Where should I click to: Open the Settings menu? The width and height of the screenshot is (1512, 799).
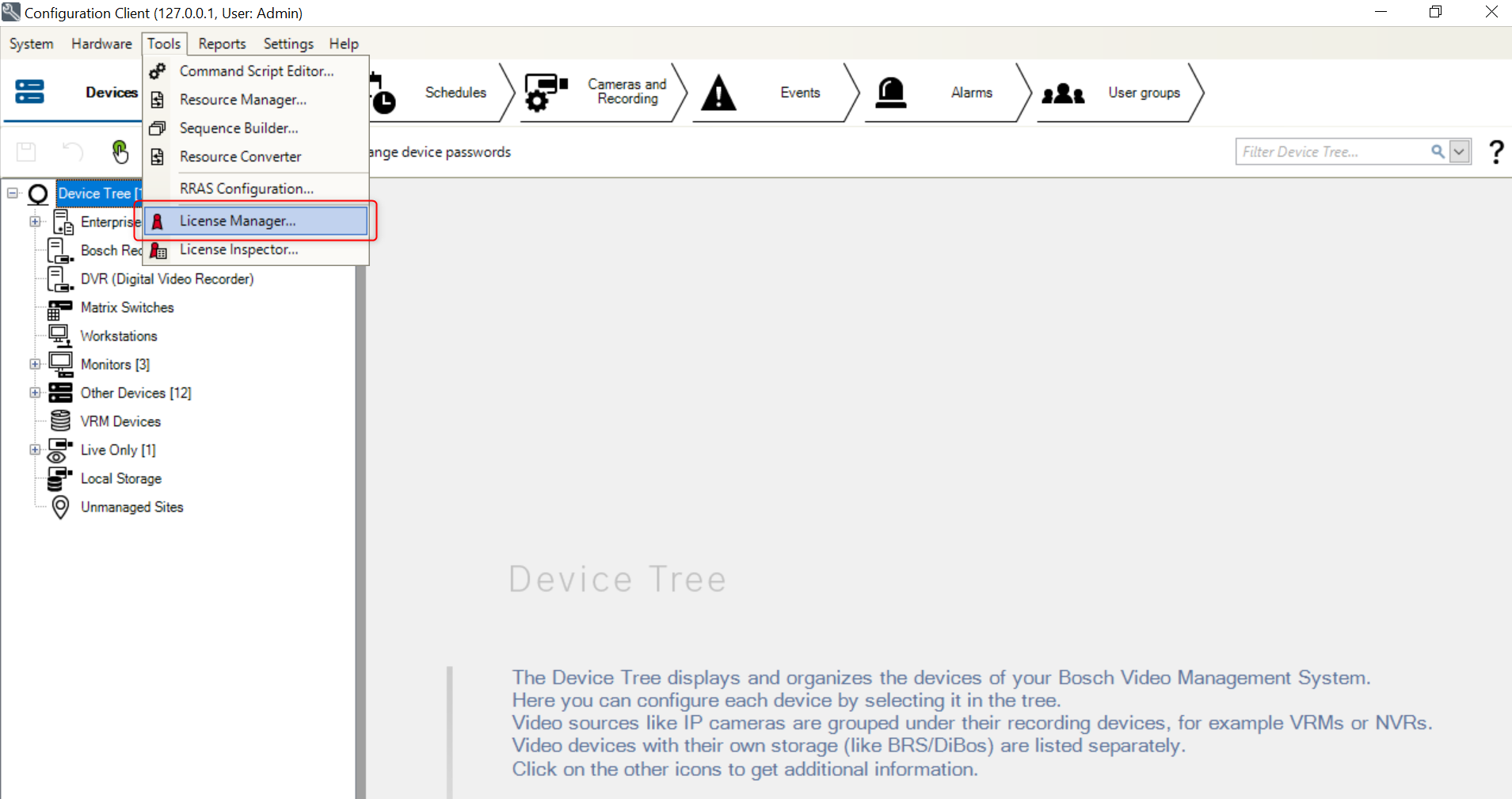[288, 44]
